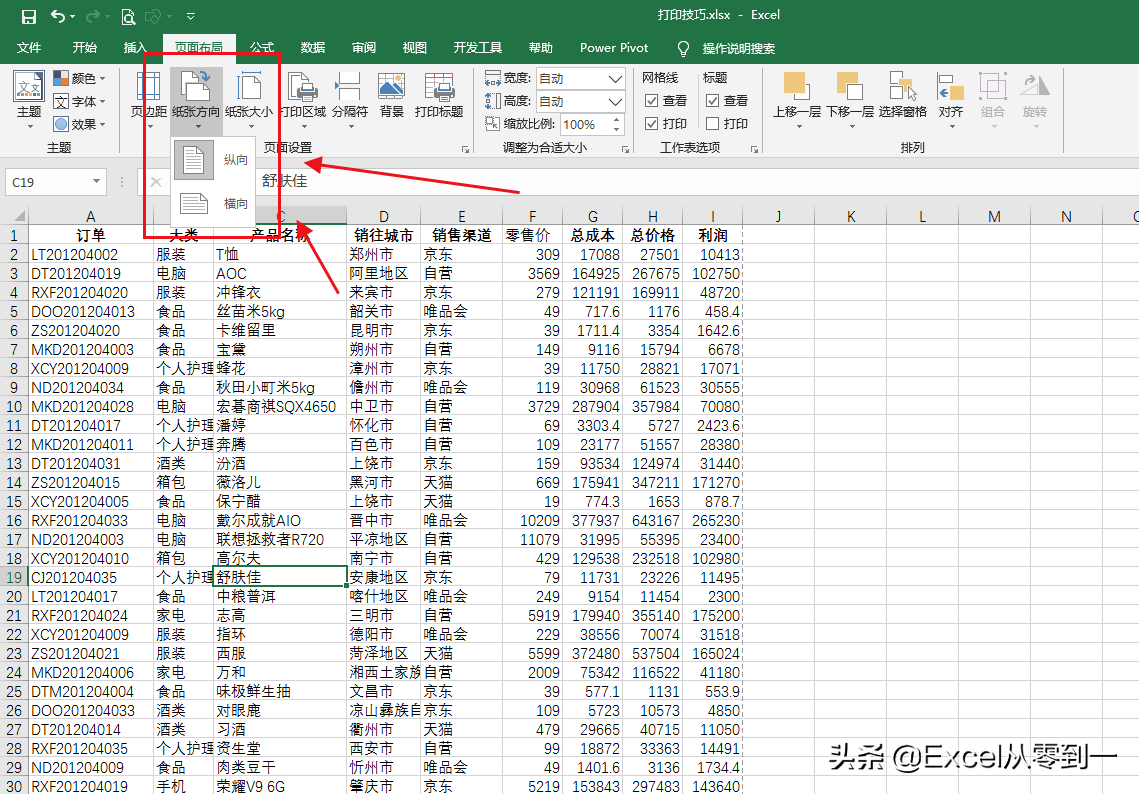Open the Width (宽度) dropdown
This screenshot has height=794, width=1139.
615,78
